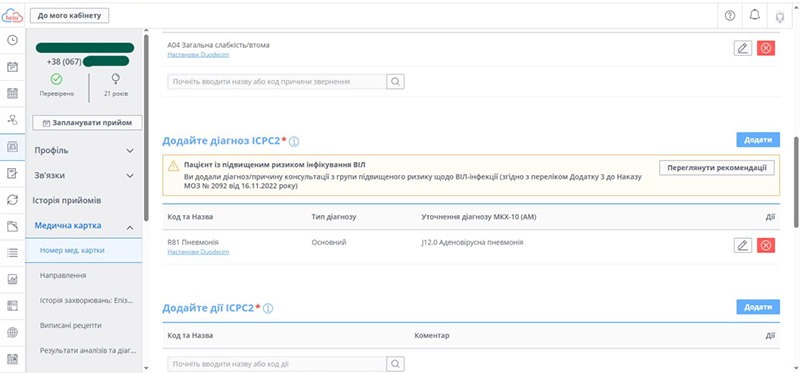Open the bottom calendar-star icon in sidebar
Screen dimensions: 800x373
tap(12, 359)
